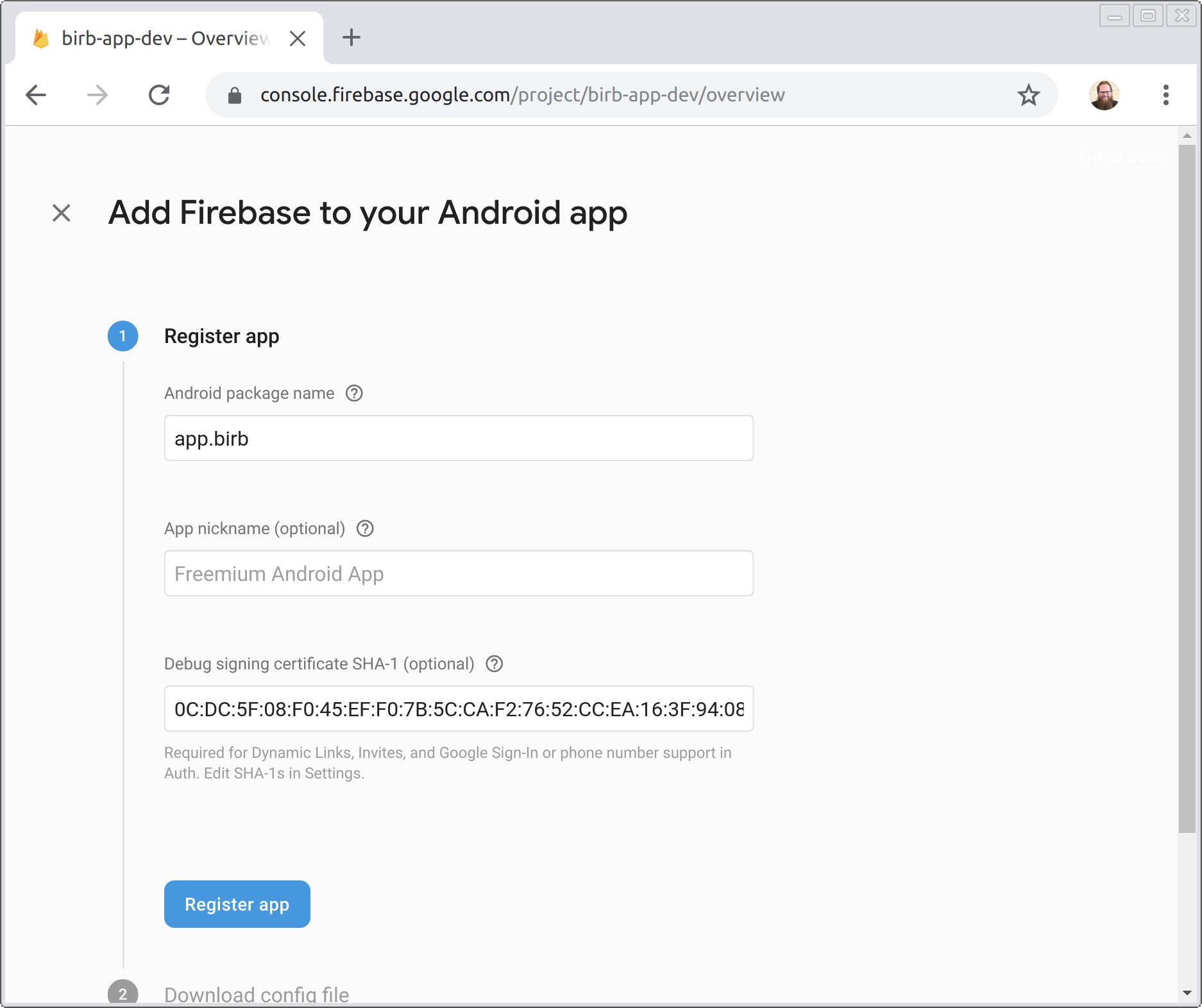Viewport: 1202px width, 1008px height.
Task: Click the Firebase flame icon on the browser tab
Action: (41, 38)
